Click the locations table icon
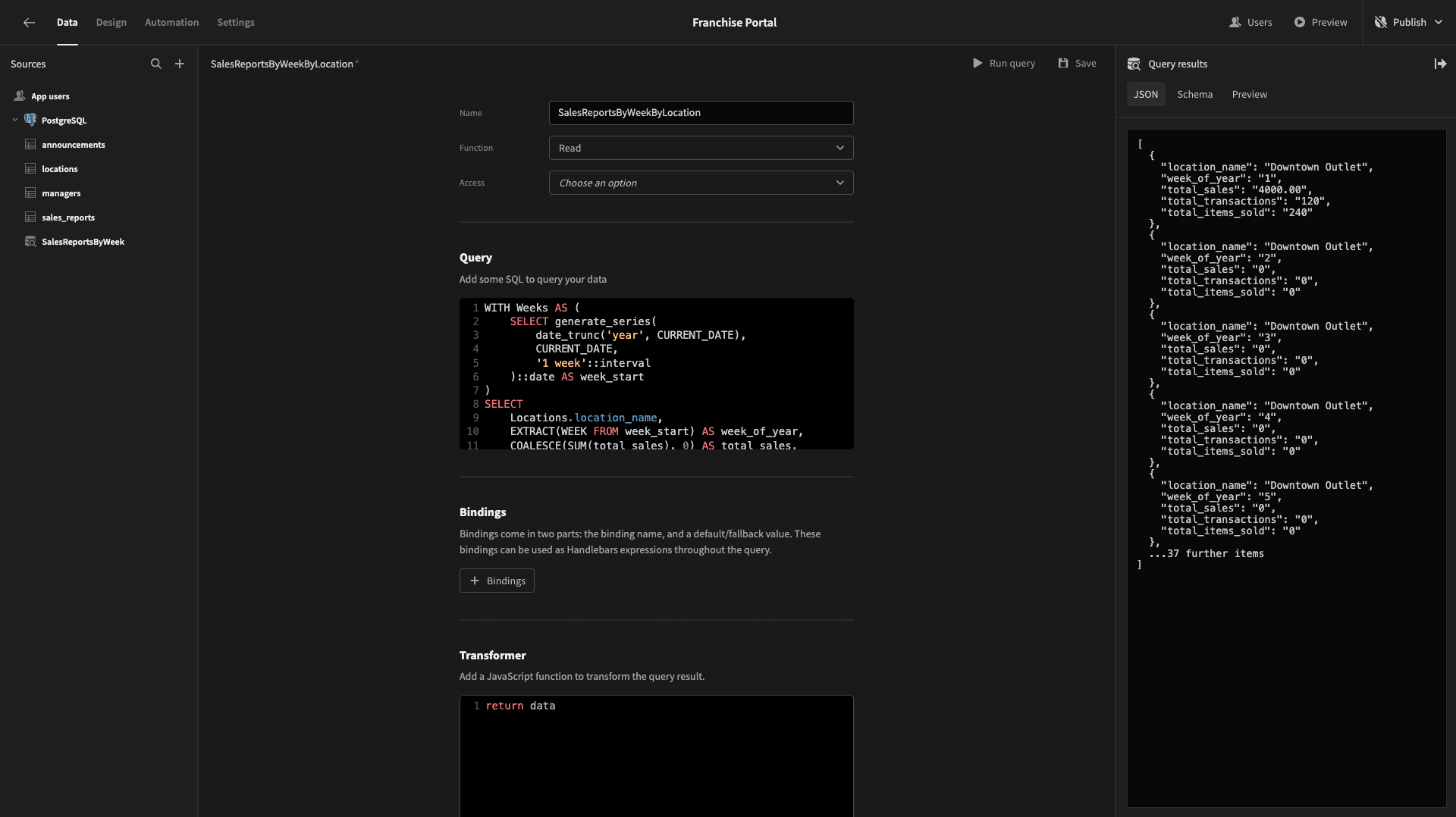1456x817 pixels. (30, 168)
